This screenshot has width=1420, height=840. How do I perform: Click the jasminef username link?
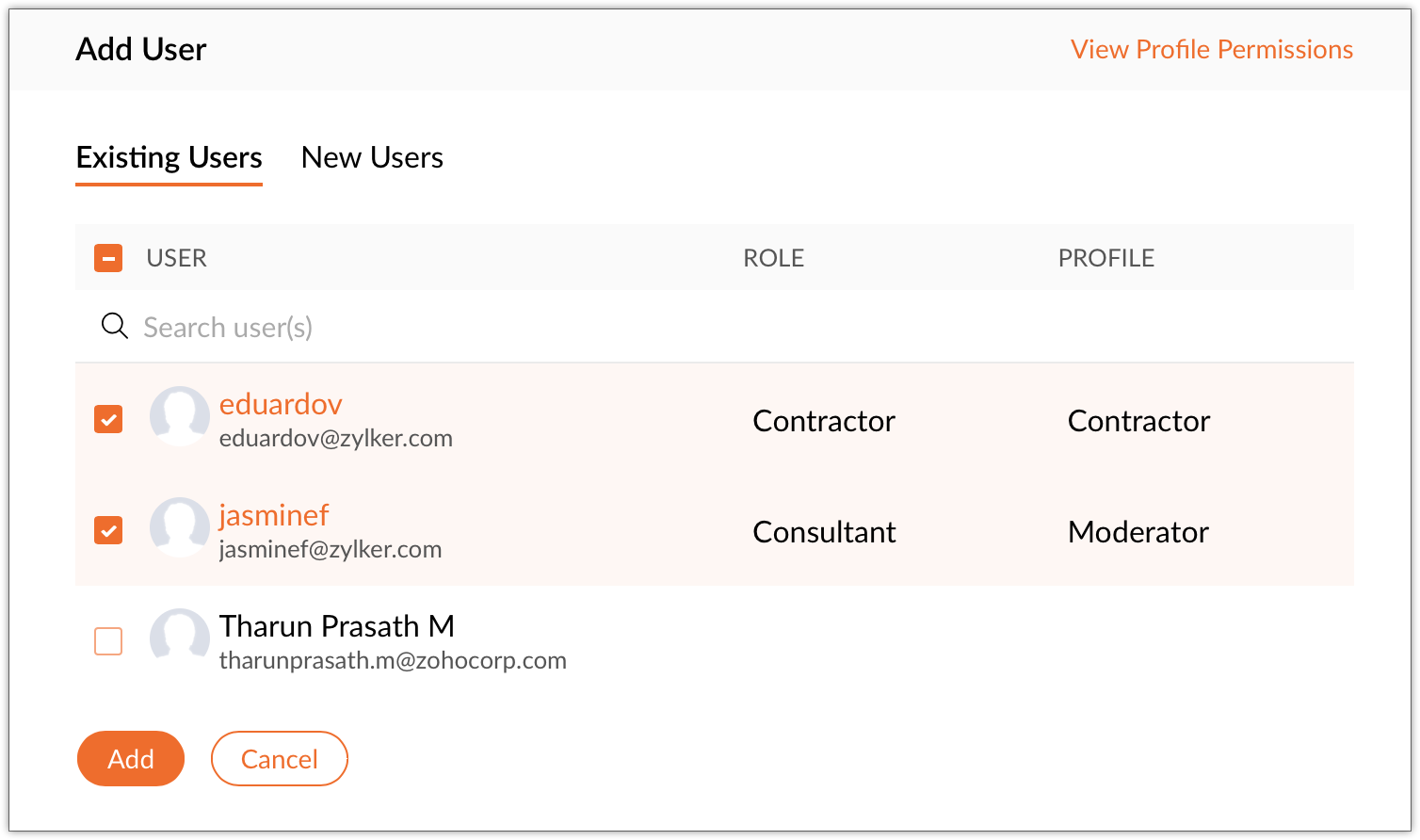[x=274, y=515]
